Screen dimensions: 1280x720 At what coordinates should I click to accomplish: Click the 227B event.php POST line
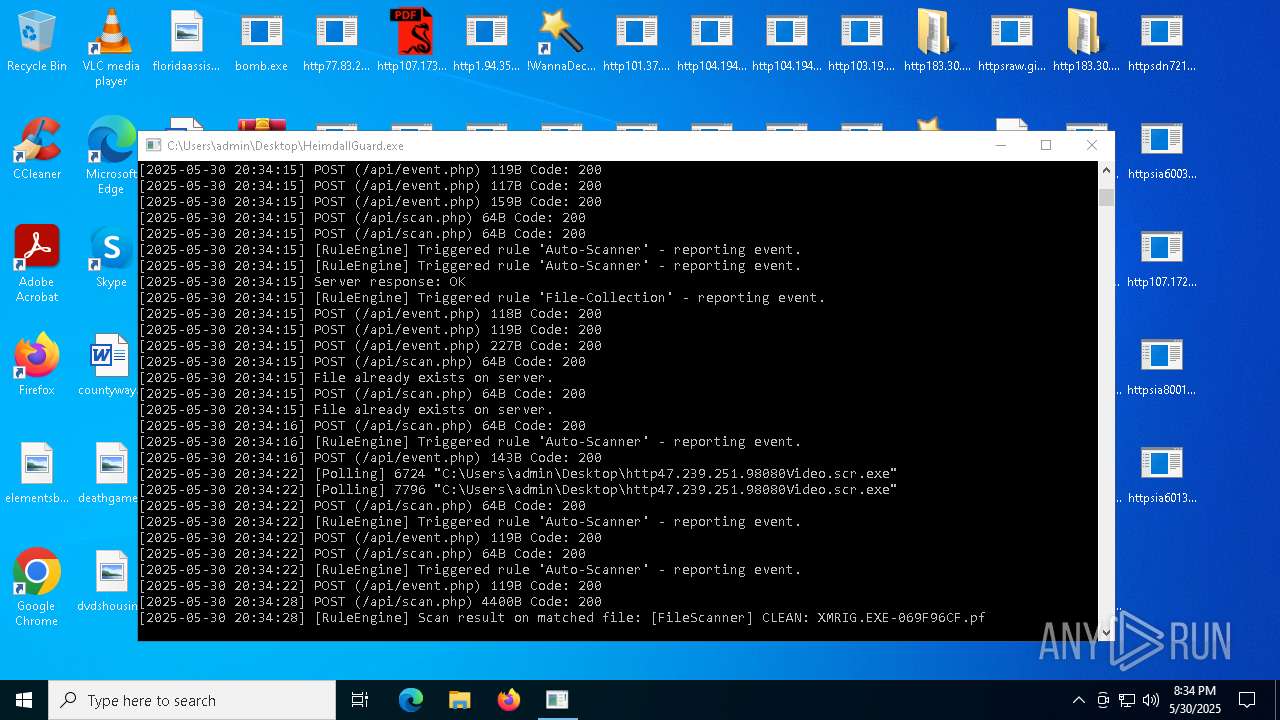[370, 346]
